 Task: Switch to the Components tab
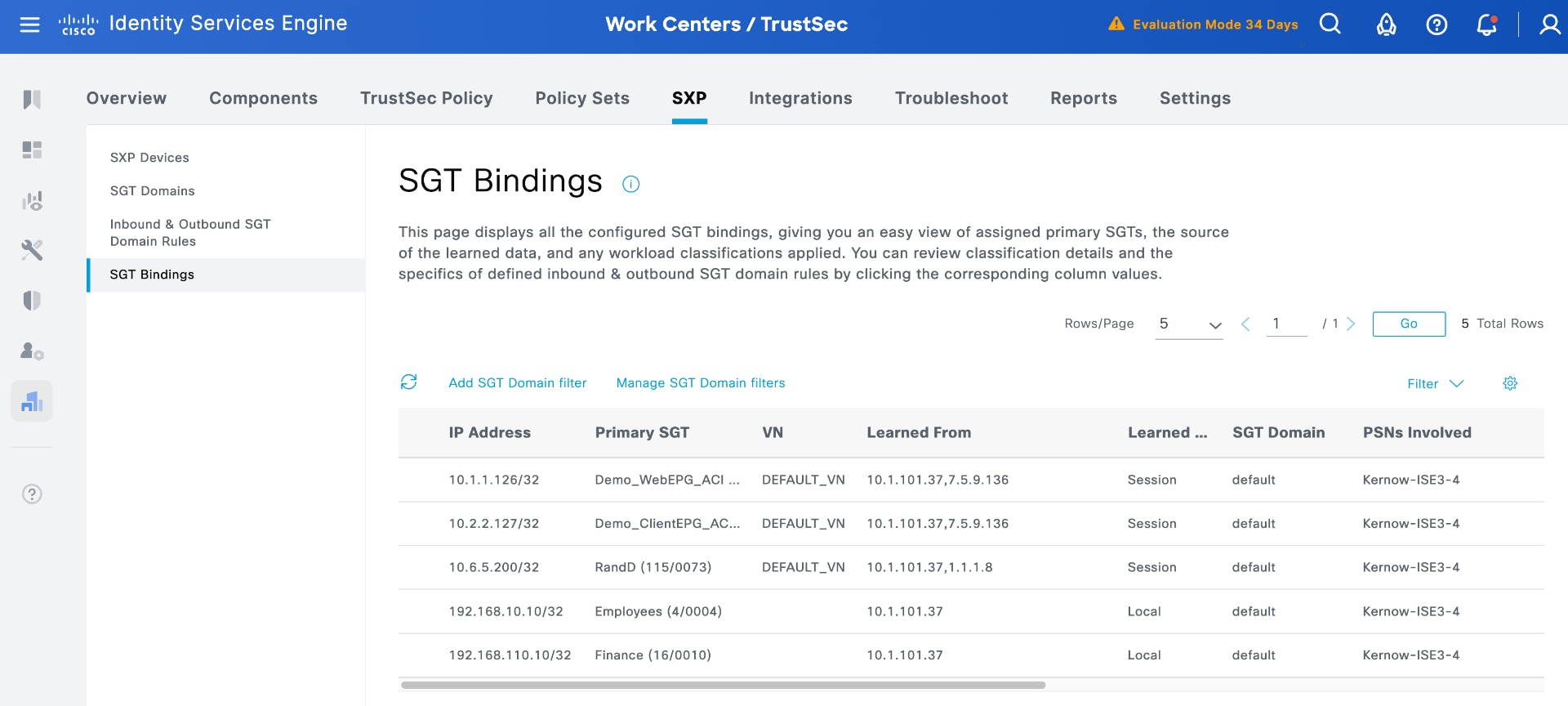263,98
